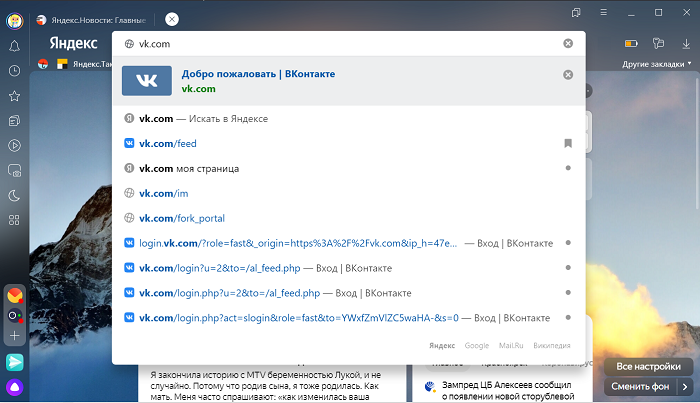This screenshot has width=700, height=403.
Task: Click bookmark icon on vk.com/feed row
Action: (x=568, y=143)
